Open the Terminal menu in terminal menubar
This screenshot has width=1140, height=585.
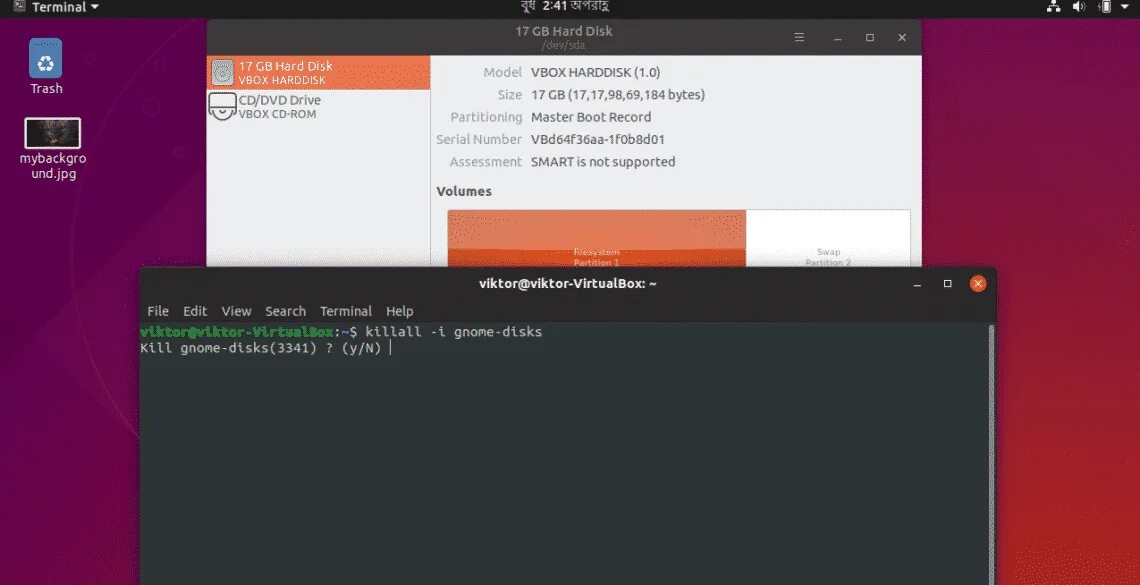[346, 311]
